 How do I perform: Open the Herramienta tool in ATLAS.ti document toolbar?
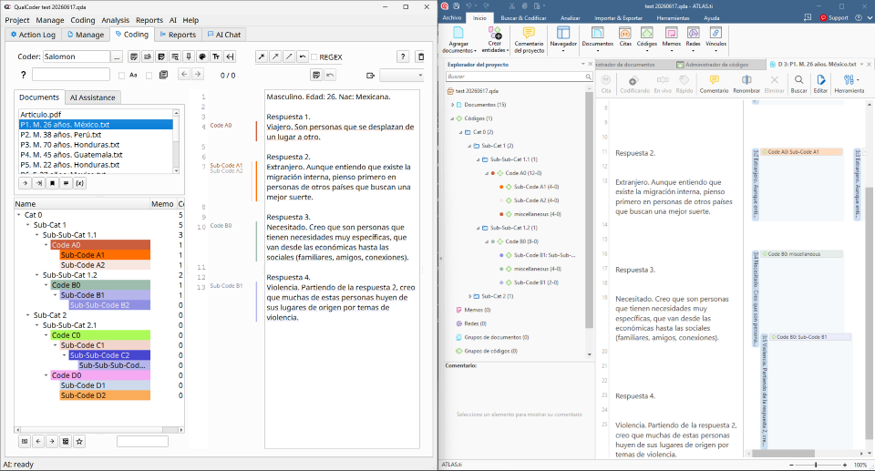point(849,84)
